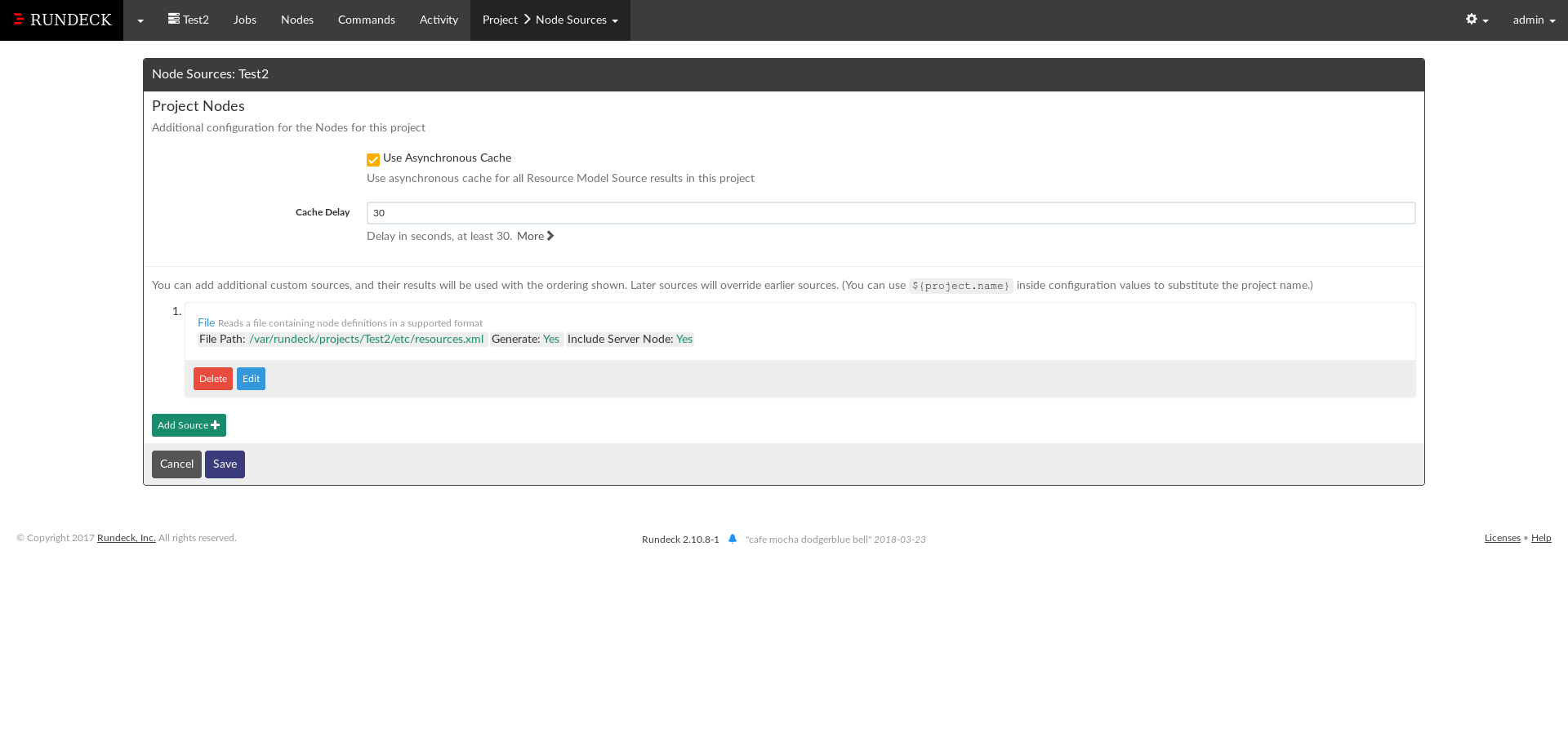Screen dimensions: 1568x733
Task: Open the project switcher caret dropdown
Action: [x=140, y=20]
